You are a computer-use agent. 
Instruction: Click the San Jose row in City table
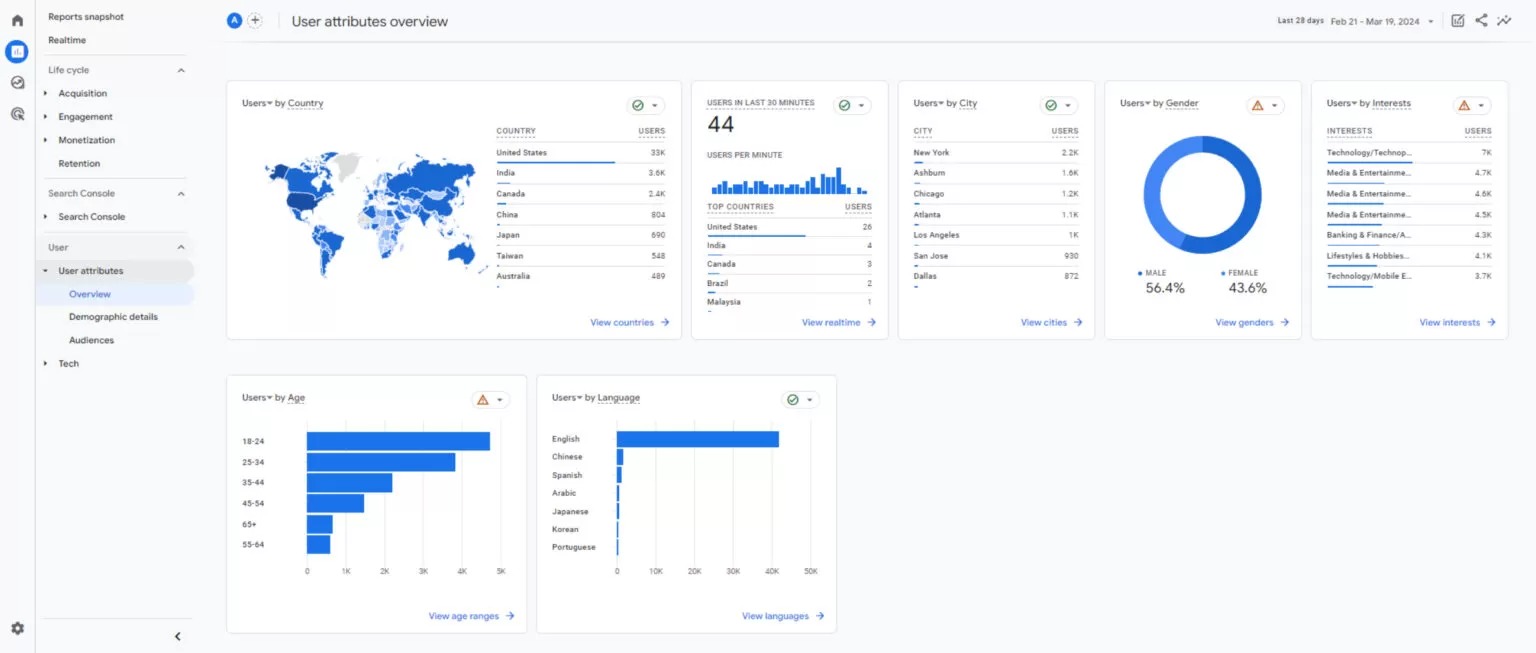[996, 256]
